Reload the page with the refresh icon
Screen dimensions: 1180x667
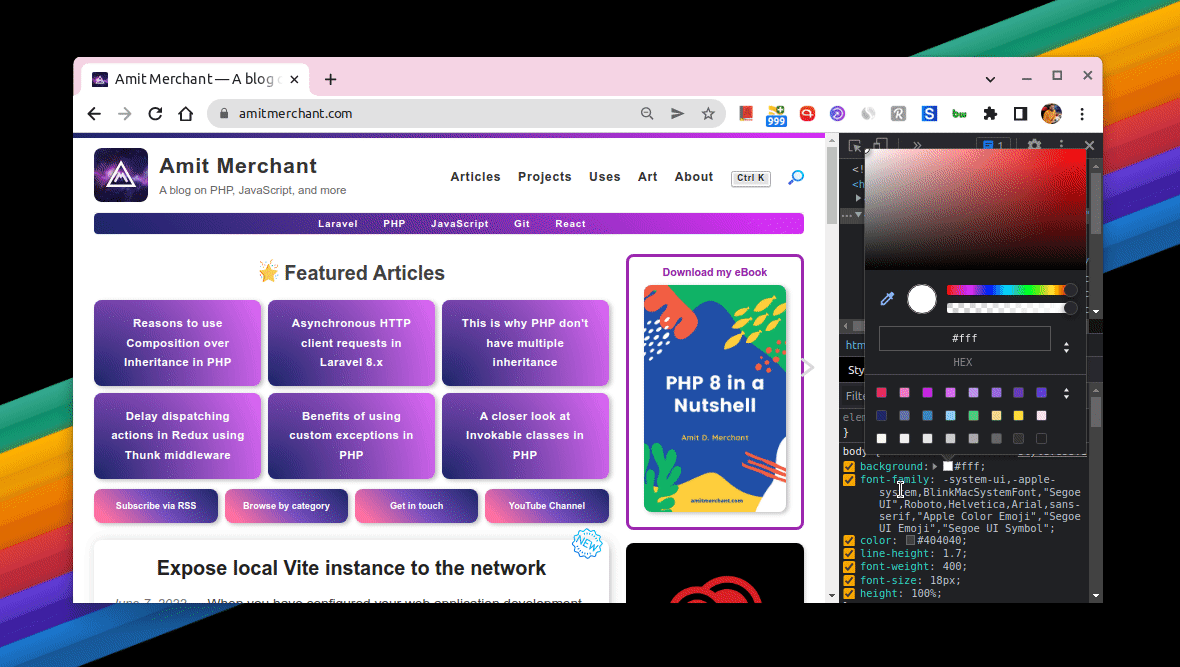pos(155,114)
